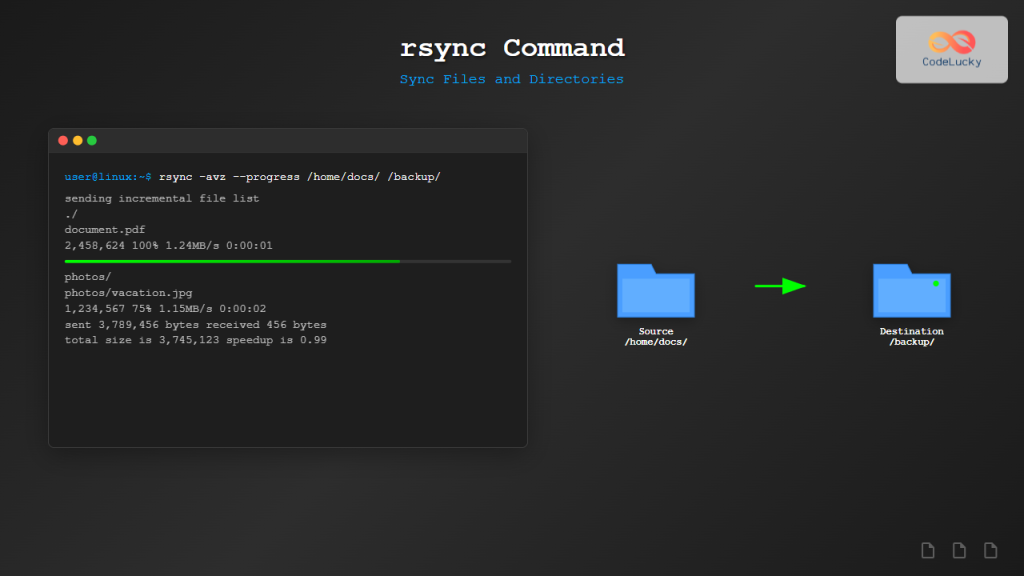Click the green transfer progress bar
The height and width of the screenshot is (576, 1024).
232,261
